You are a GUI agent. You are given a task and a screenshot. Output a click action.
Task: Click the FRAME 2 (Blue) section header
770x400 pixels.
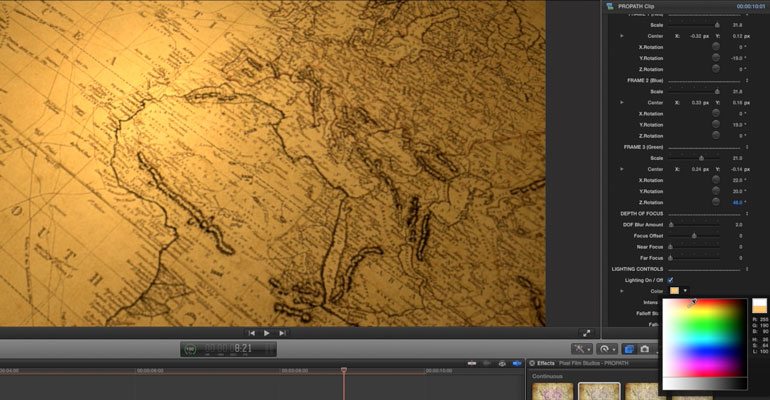coord(645,80)
